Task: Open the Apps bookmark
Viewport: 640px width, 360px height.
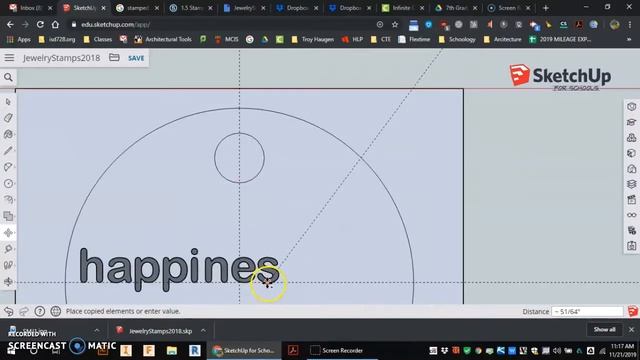Action: tap(19, 39)
